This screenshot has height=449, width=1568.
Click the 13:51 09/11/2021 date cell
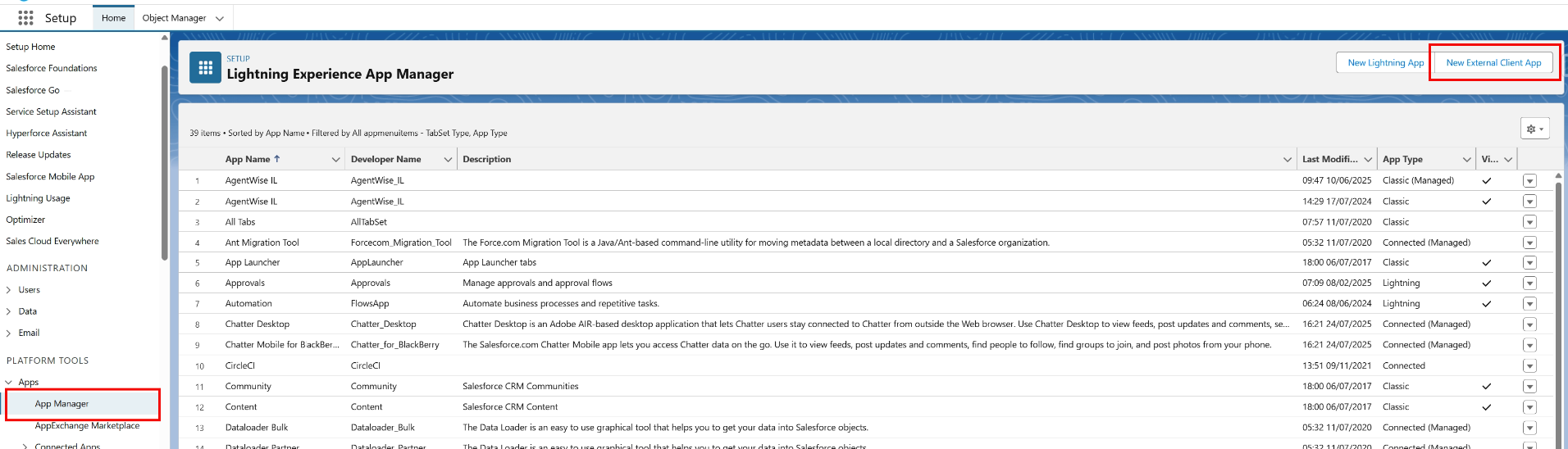(1337, 366)
